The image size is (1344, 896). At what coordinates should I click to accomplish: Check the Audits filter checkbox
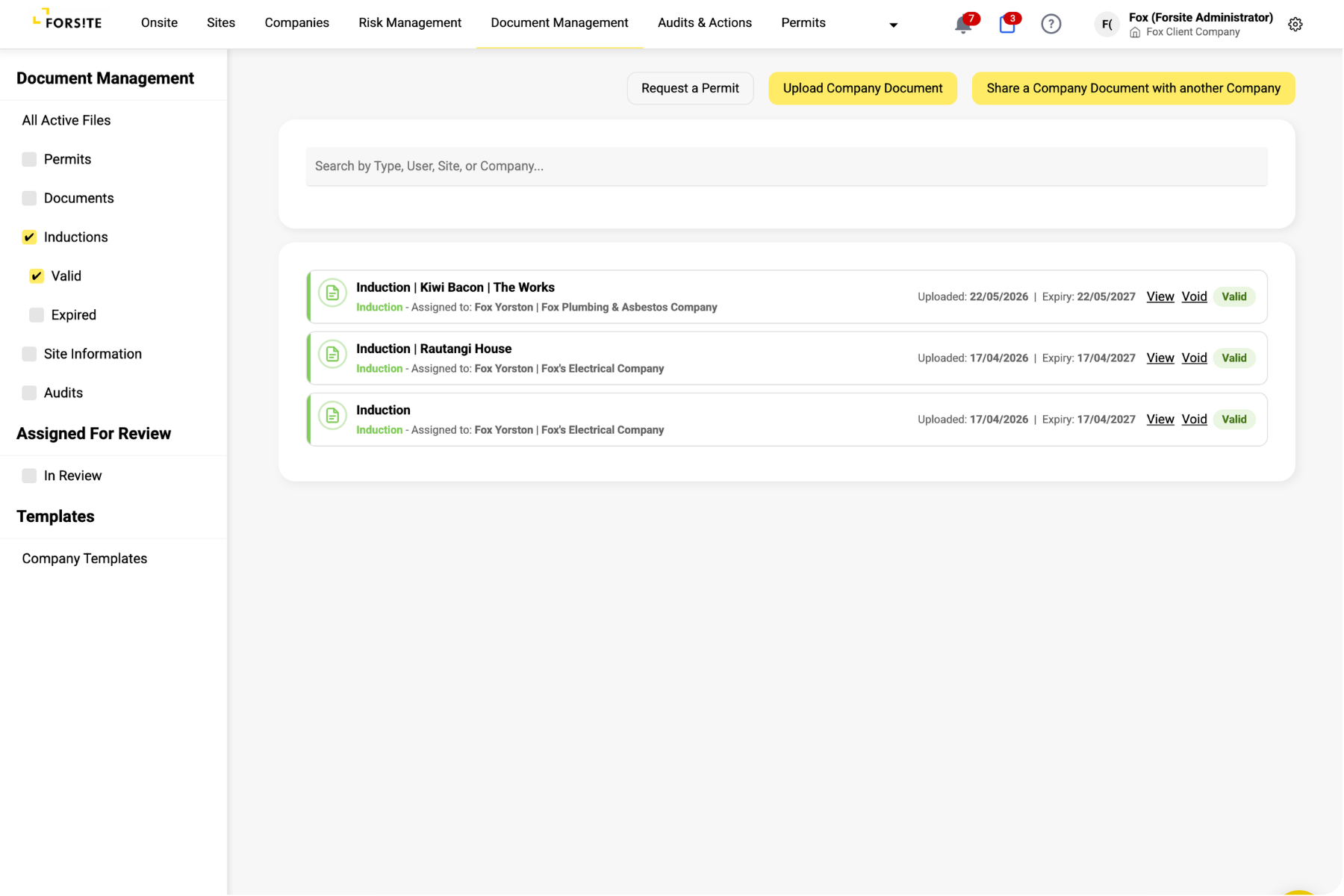29,393
